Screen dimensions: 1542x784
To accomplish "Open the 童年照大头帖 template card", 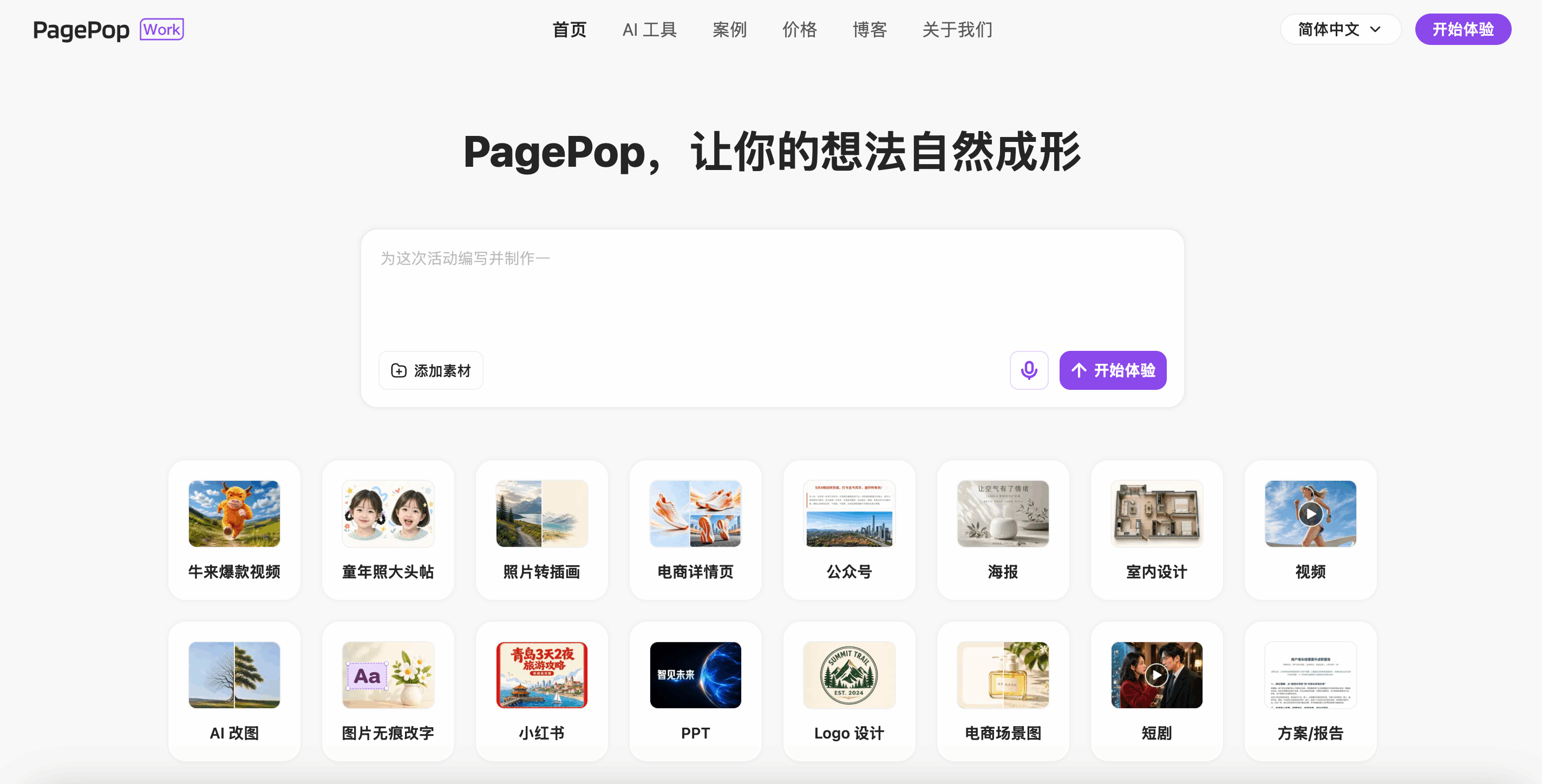I will tap(388, 530).
